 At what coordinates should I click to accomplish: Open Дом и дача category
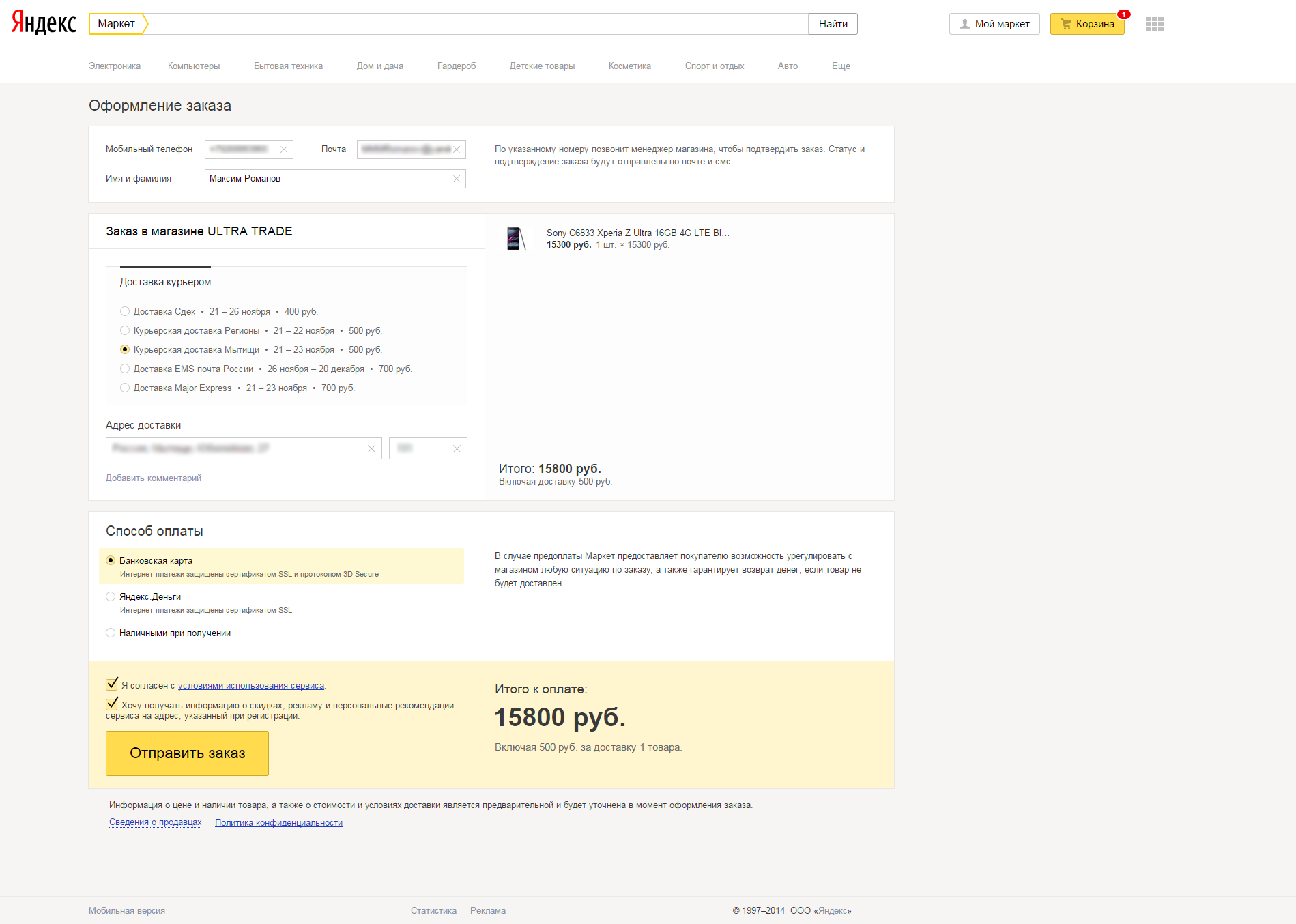coord(379,66)
